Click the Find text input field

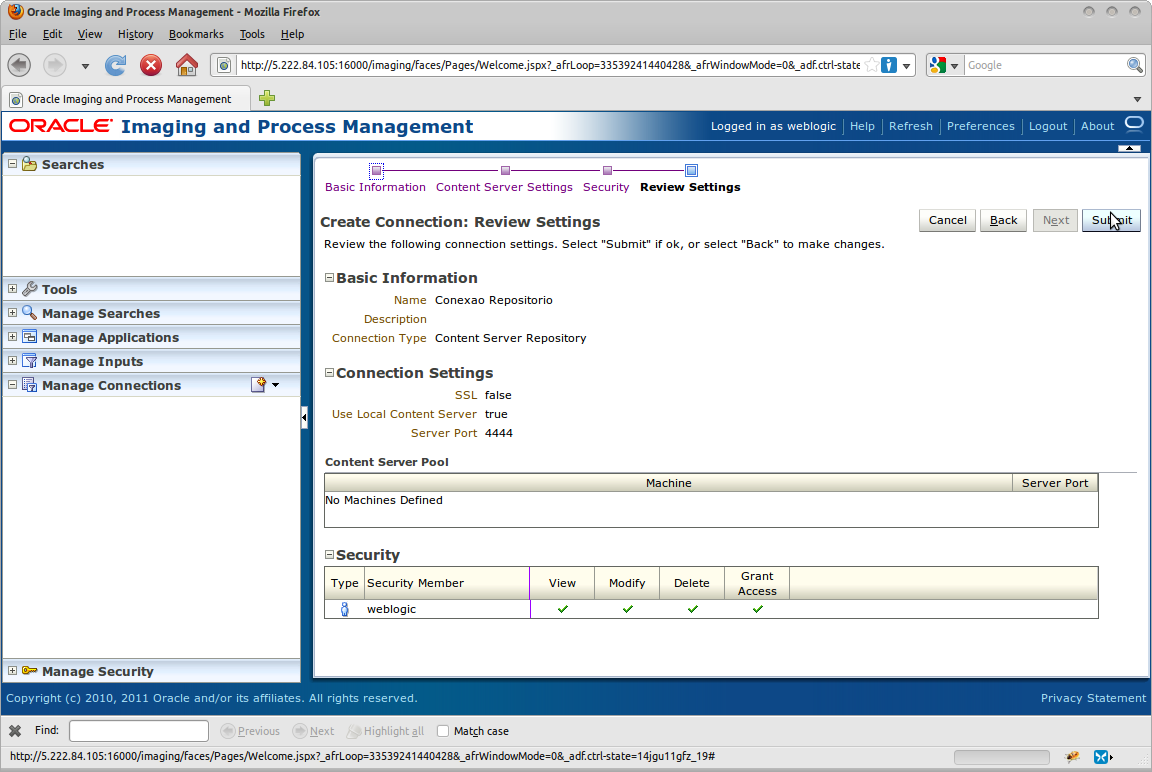coord(139,731)
